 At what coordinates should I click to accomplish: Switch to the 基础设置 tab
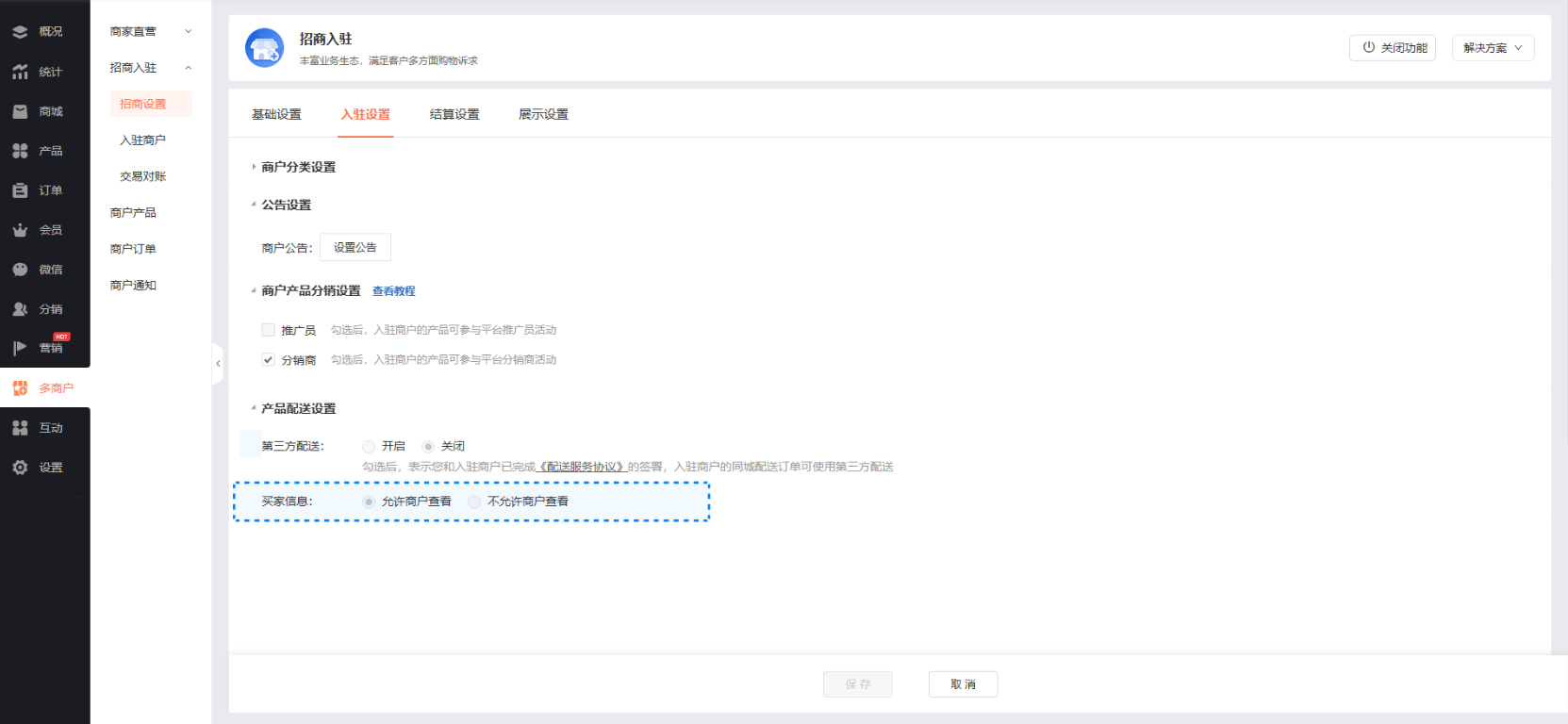point(276,114)
